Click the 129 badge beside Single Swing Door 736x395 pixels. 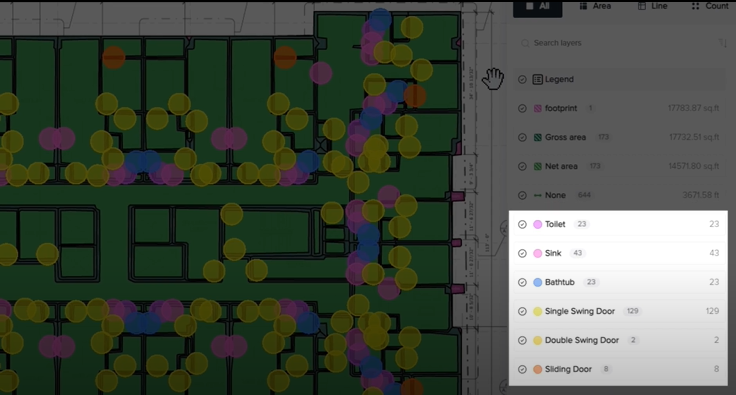click(632, 311)
